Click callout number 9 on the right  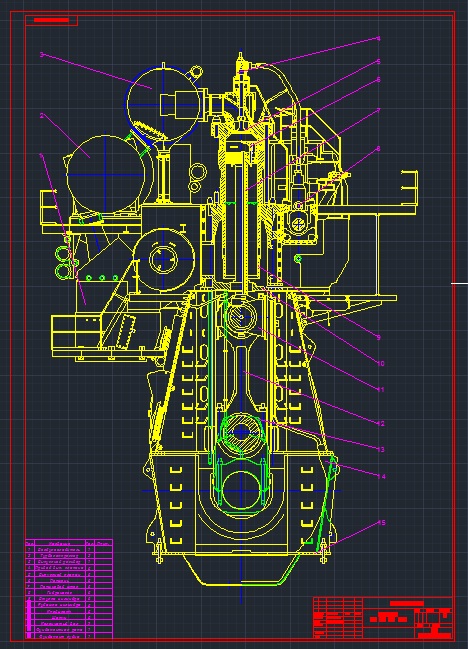click(x=378, y=337)
